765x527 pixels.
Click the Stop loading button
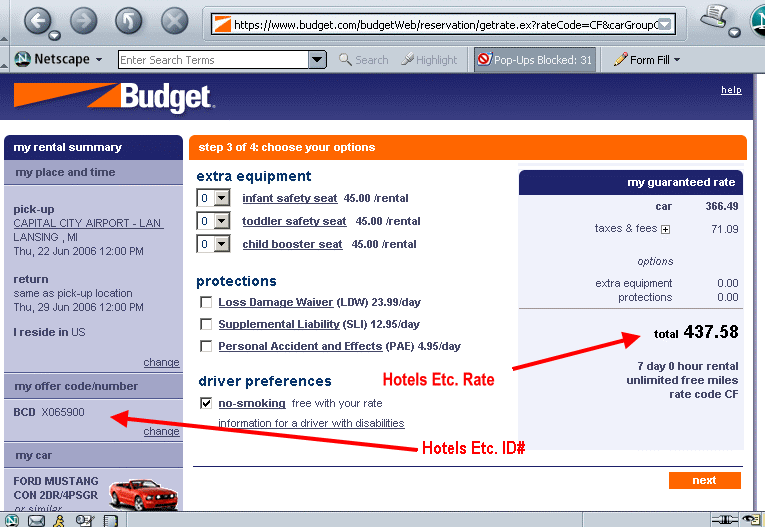175,21
